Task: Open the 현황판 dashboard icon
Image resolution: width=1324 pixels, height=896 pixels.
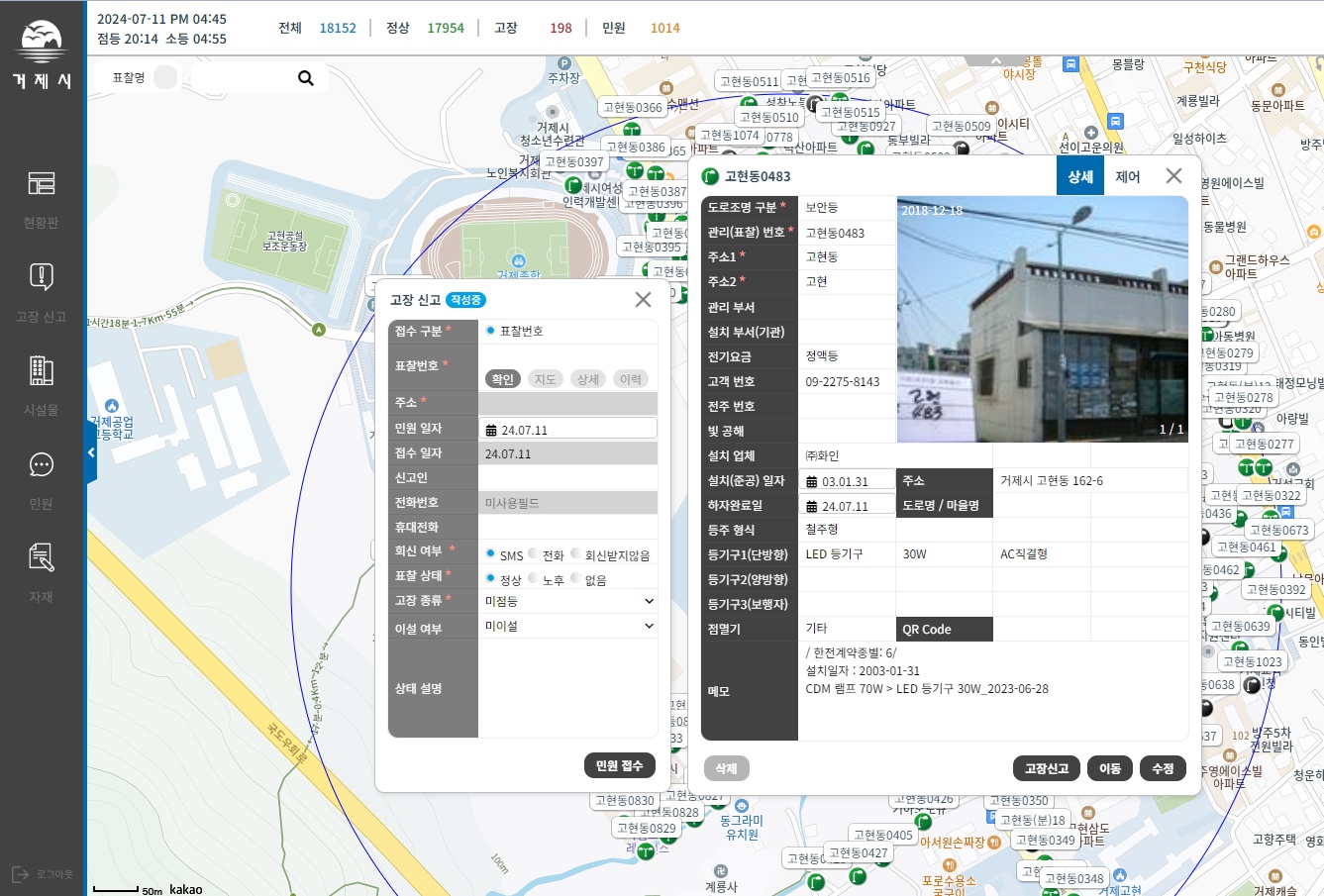Action: (x=42, y=184)
